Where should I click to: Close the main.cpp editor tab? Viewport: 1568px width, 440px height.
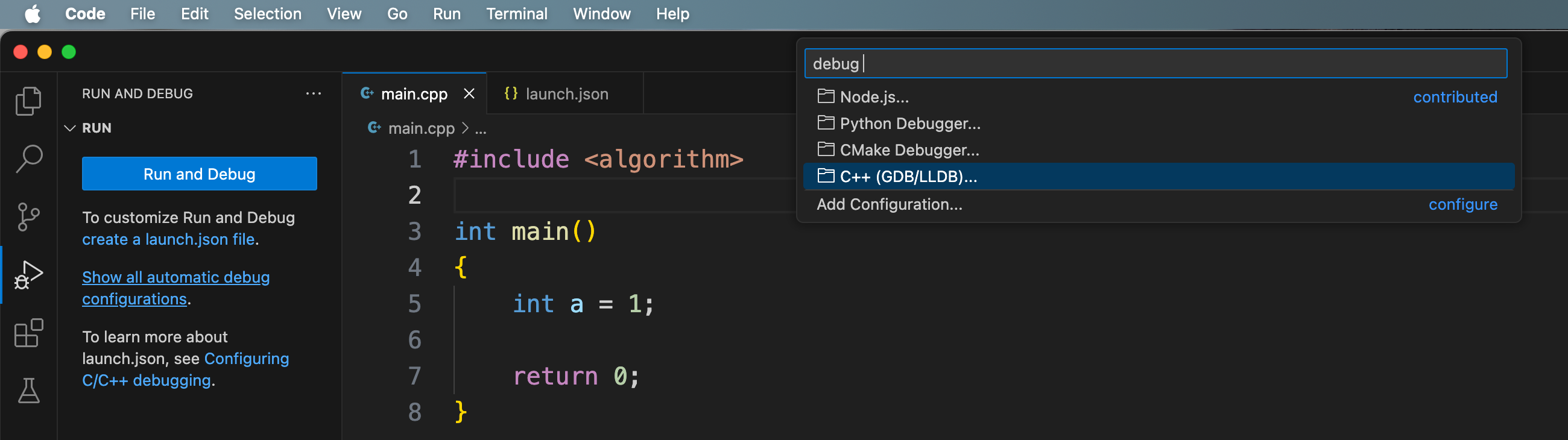pos(469,93)
